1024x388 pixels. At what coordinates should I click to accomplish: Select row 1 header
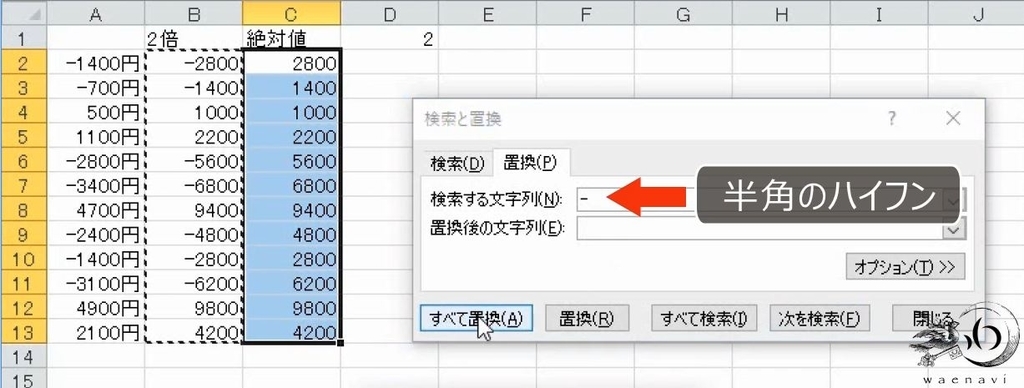[24, 38]
